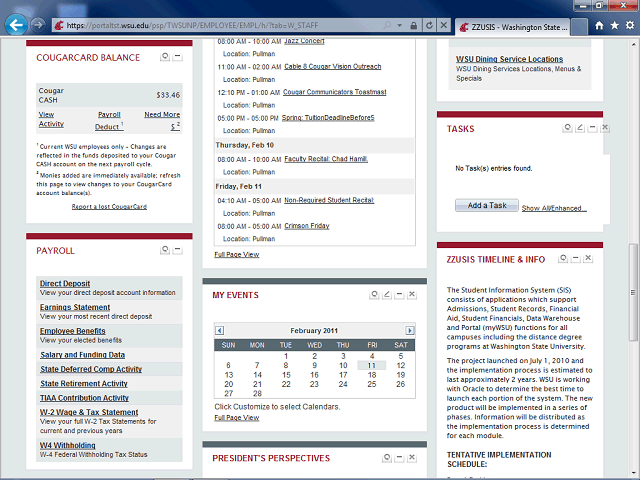The image size is (640, 480).
Task: Customize the My Events pagelet
Action: click(x=387, y=294)
